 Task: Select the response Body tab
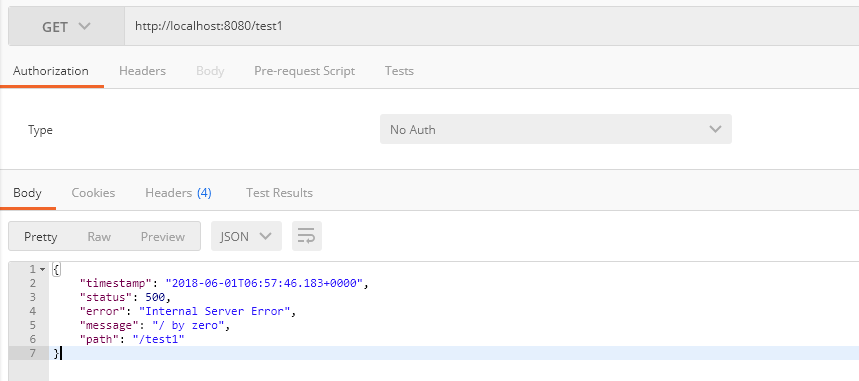click(27, 193)
